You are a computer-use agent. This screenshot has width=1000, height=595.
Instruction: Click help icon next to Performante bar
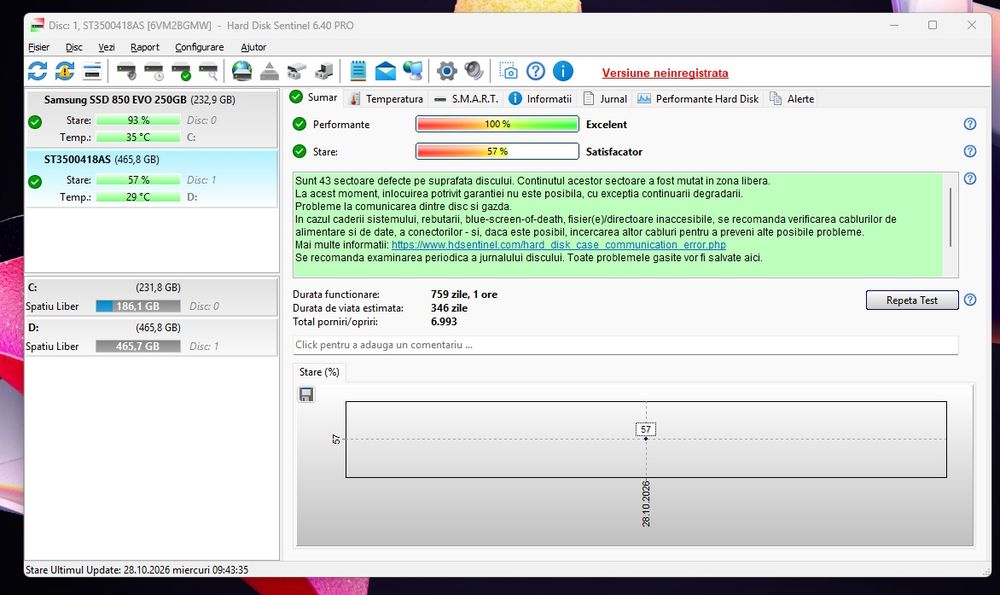970,124
